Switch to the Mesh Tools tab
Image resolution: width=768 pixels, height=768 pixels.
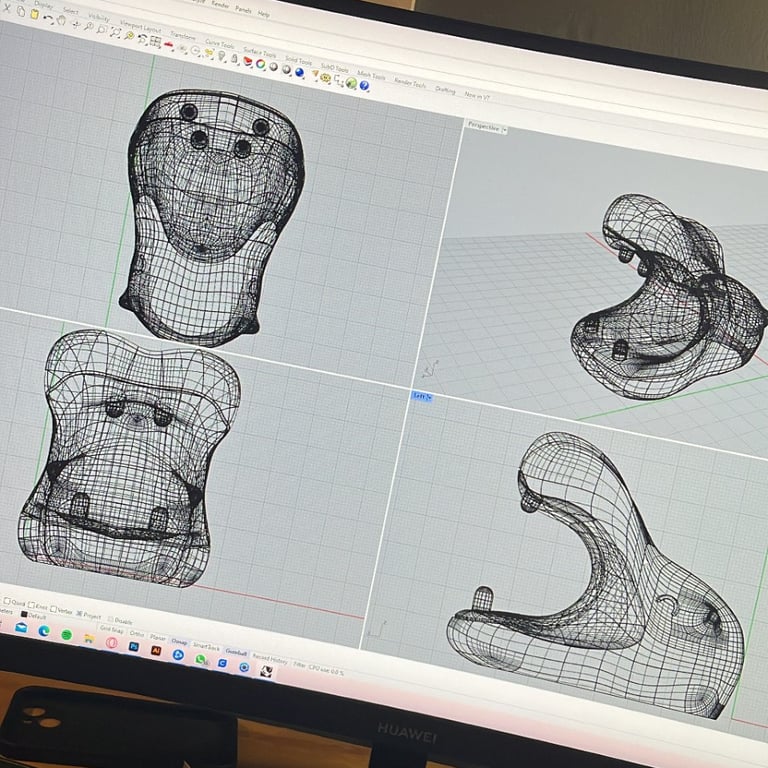pos(371,75)
